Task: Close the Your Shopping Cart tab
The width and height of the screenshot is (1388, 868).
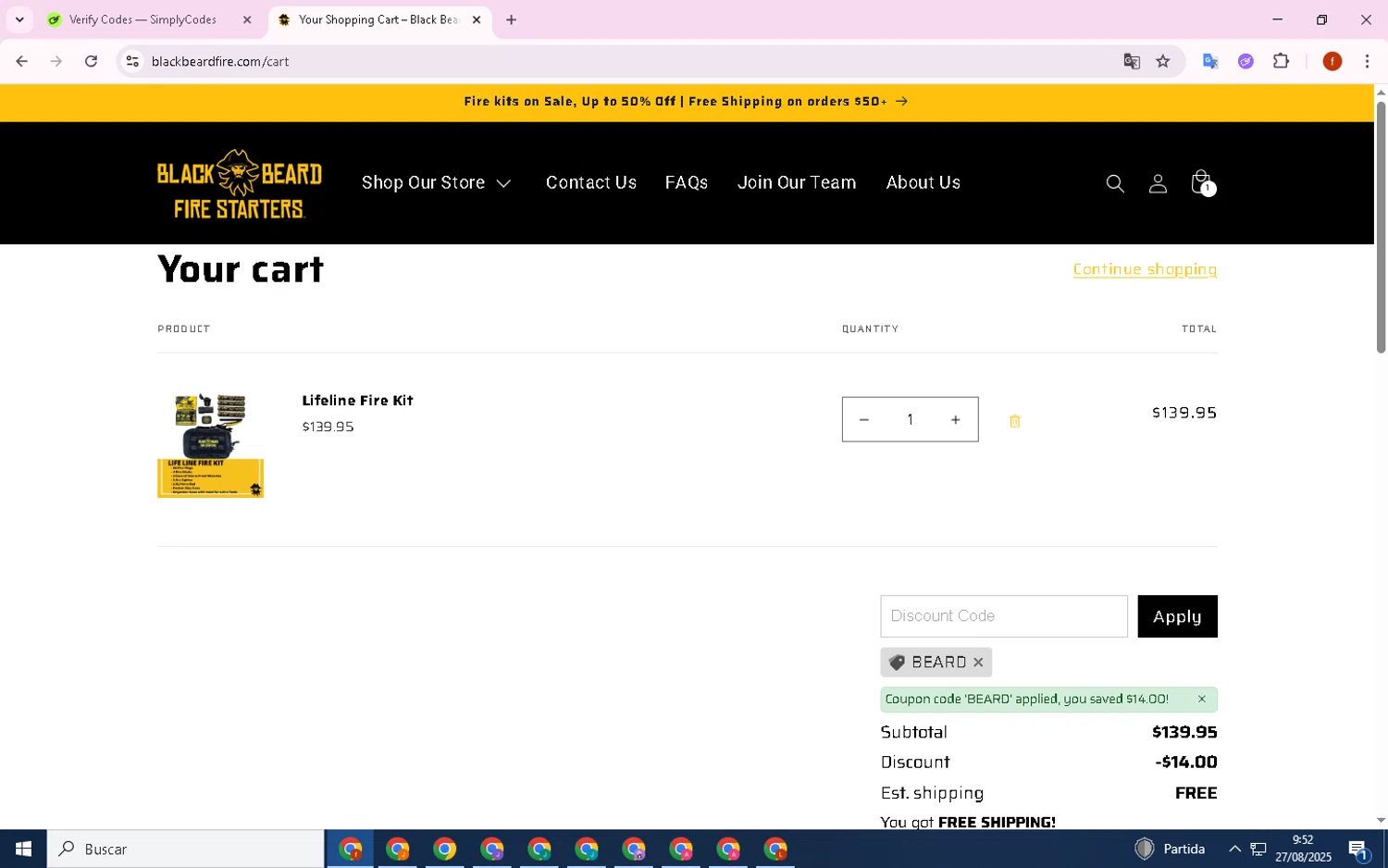Action: tap(477, 19)
